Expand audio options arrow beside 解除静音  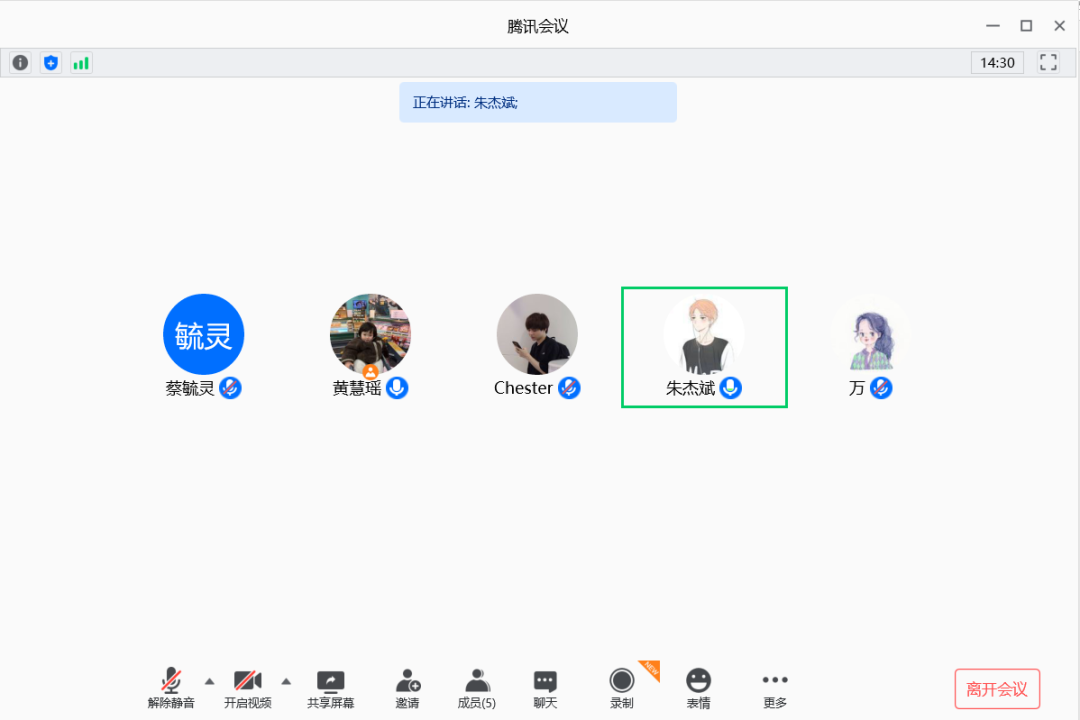209,681
